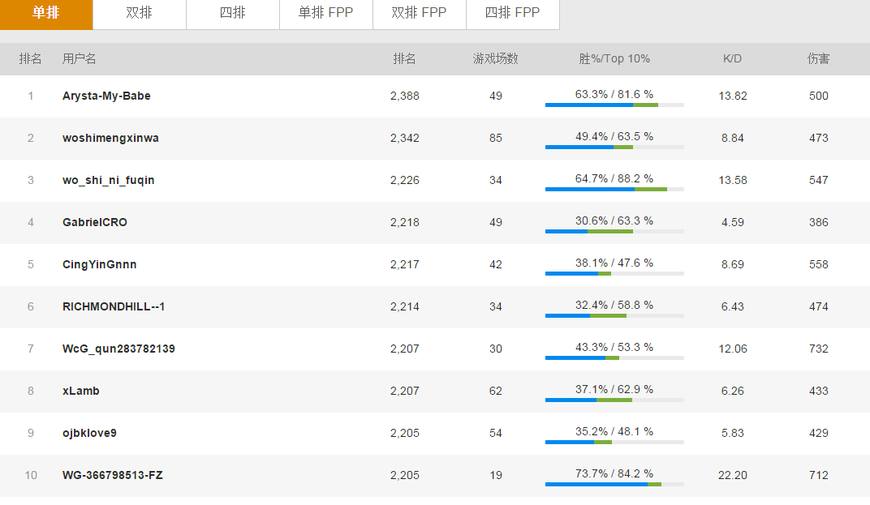This screenshot has height=505, width=870.
Task: Click the CingYinGnnn username
Action: (99, 264)
